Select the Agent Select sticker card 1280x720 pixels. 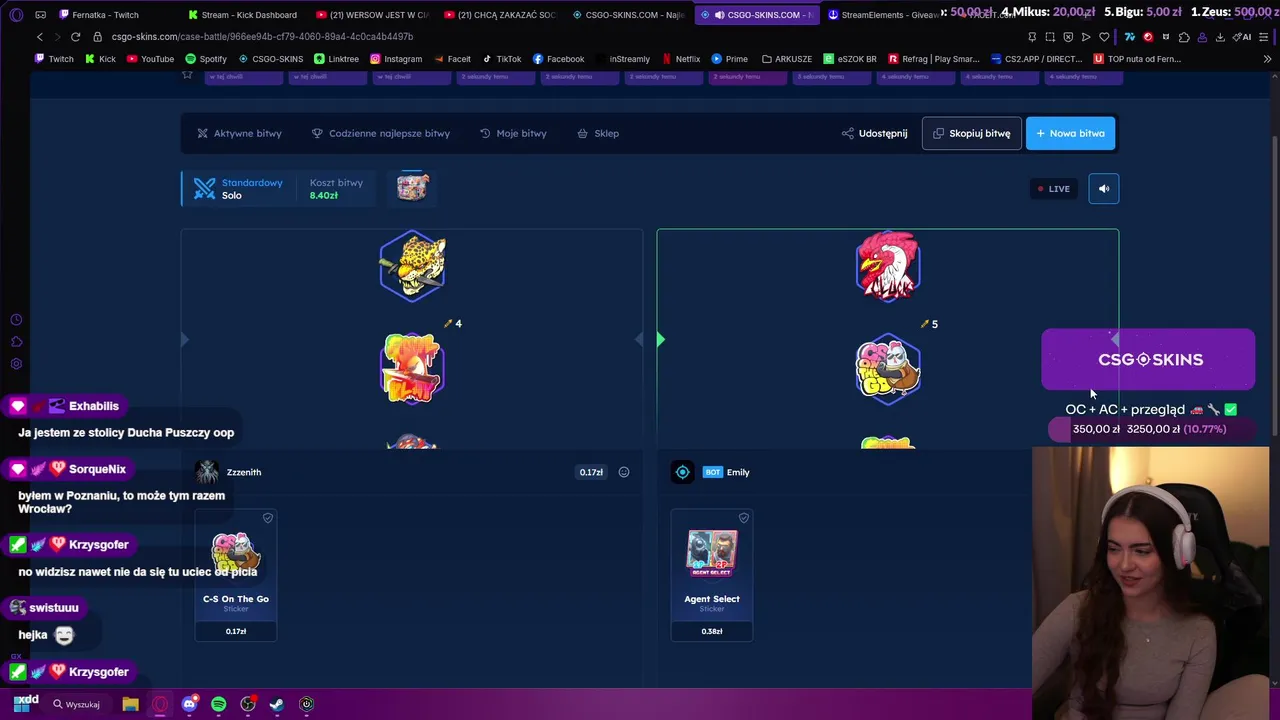[712, 574]
